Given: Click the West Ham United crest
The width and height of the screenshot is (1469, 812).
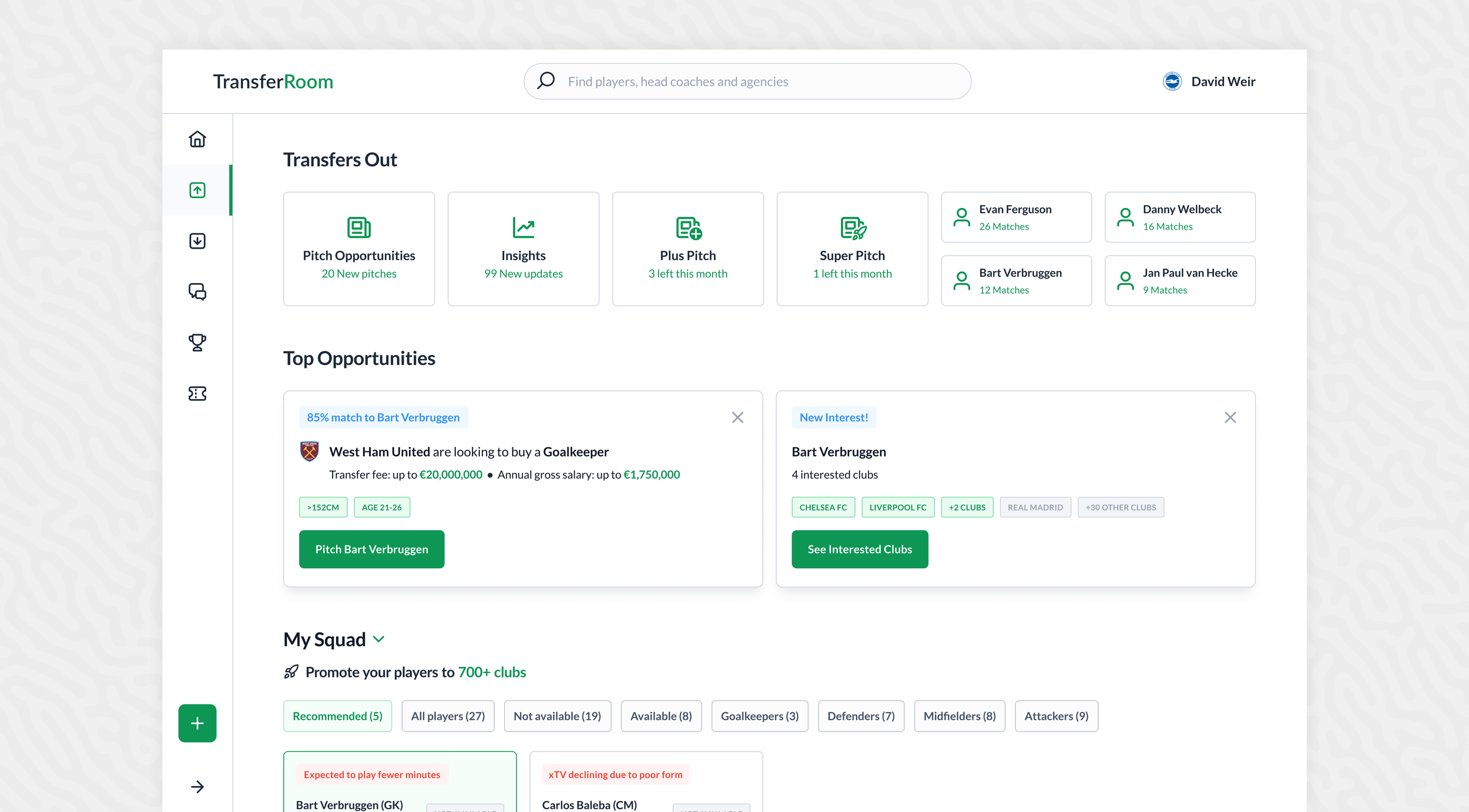Looking at the screenshot, I should click(x=309, y=451).
